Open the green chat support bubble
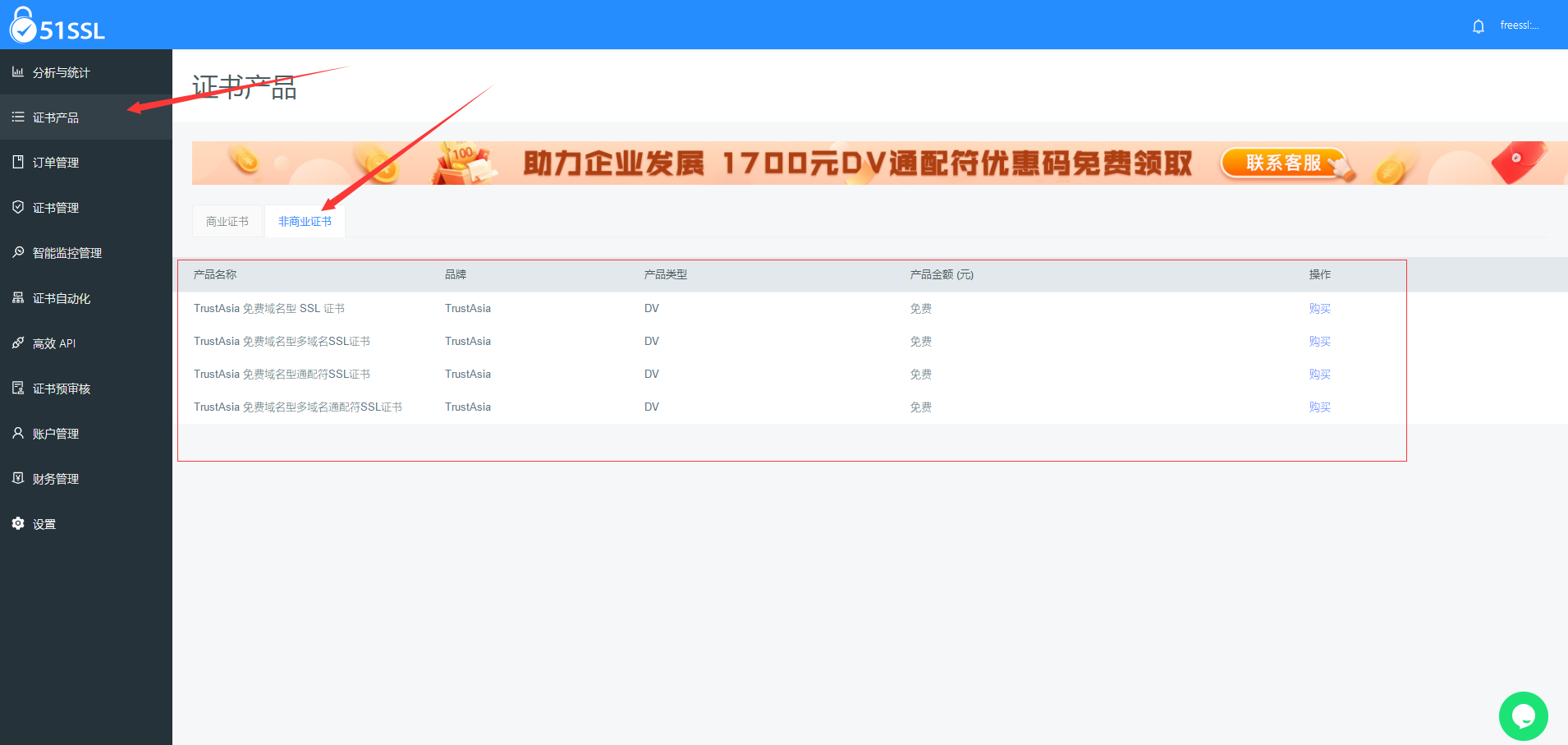1568x745 pixels. click(1524, 716)
